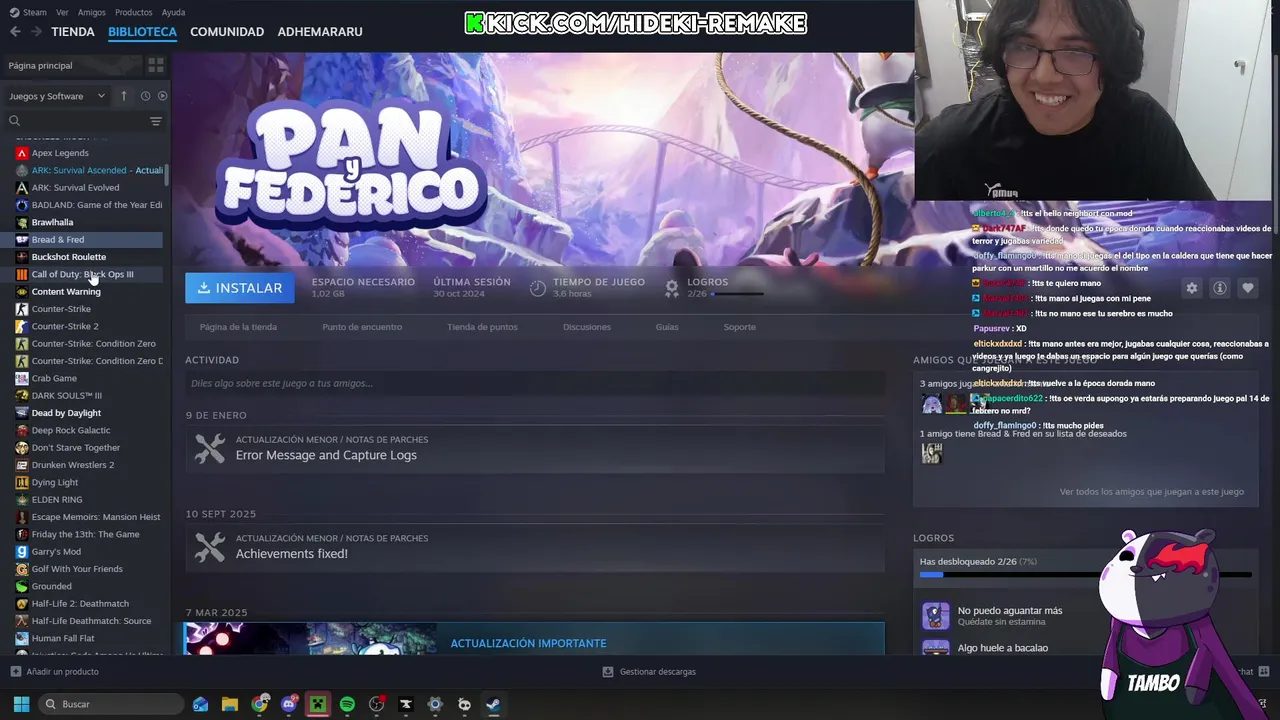Open the Ayuda menu
This screenshot has height=720, width=1280.
[x=173, y=12]
